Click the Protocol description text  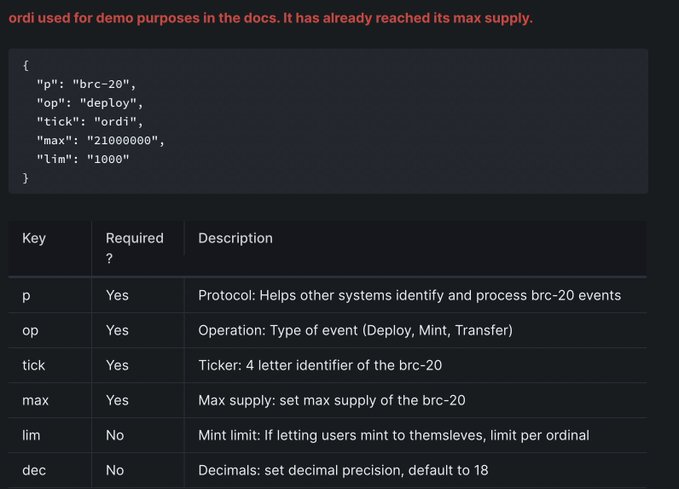[410, 295]
